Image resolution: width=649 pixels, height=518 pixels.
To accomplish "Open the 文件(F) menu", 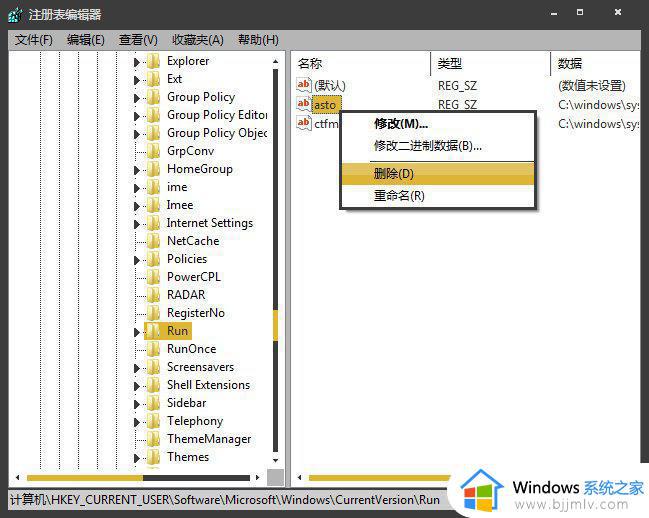I will coord(34,40).
